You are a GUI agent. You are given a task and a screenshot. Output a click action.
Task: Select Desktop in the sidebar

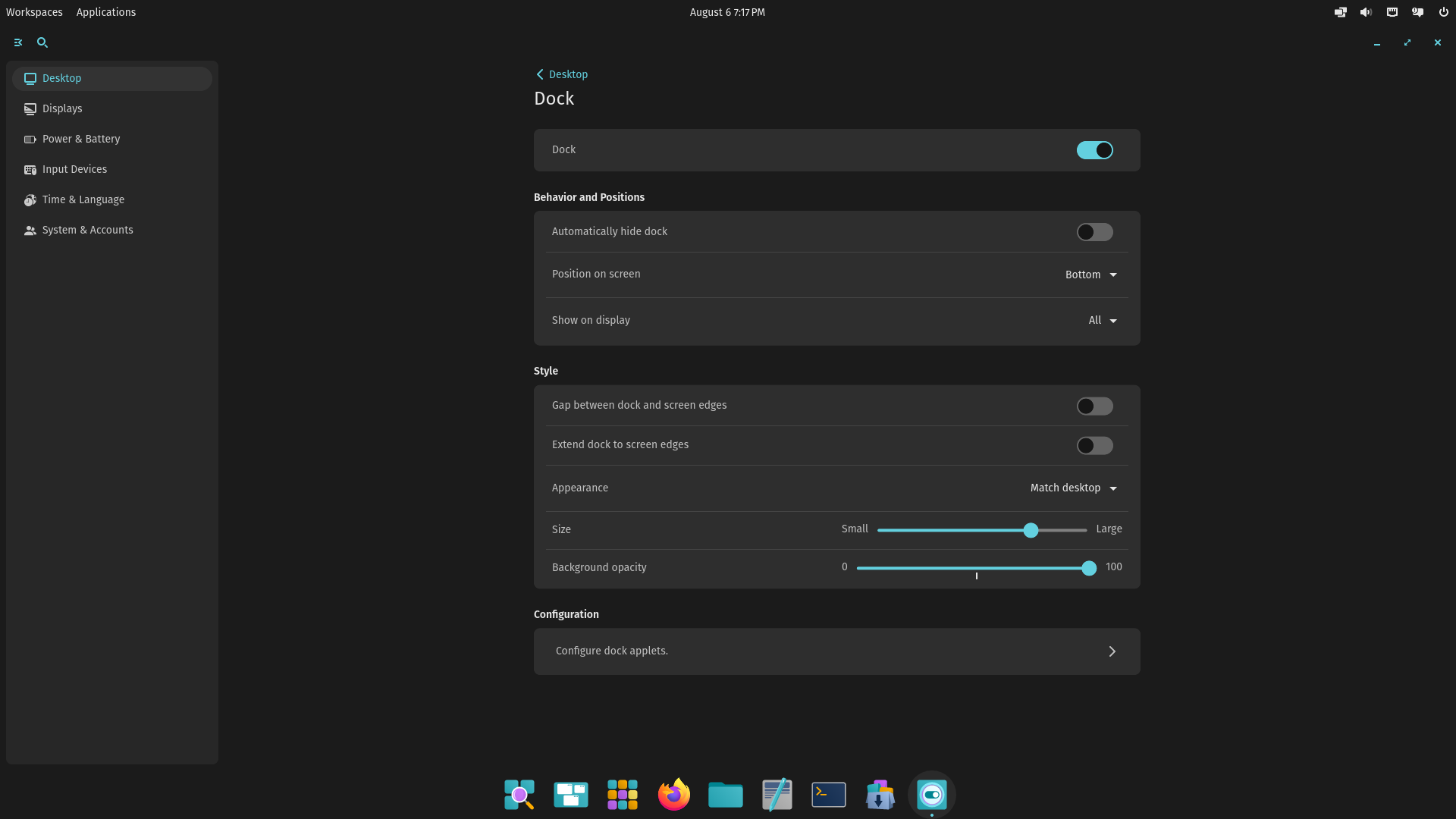pos(112,79)
